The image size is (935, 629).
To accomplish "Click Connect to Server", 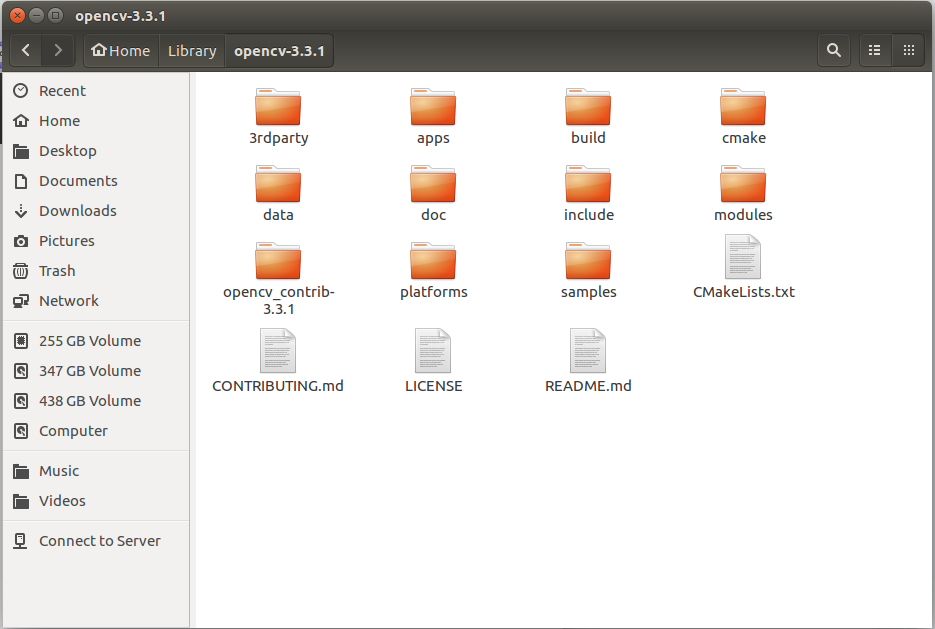I will click(97, 541).
